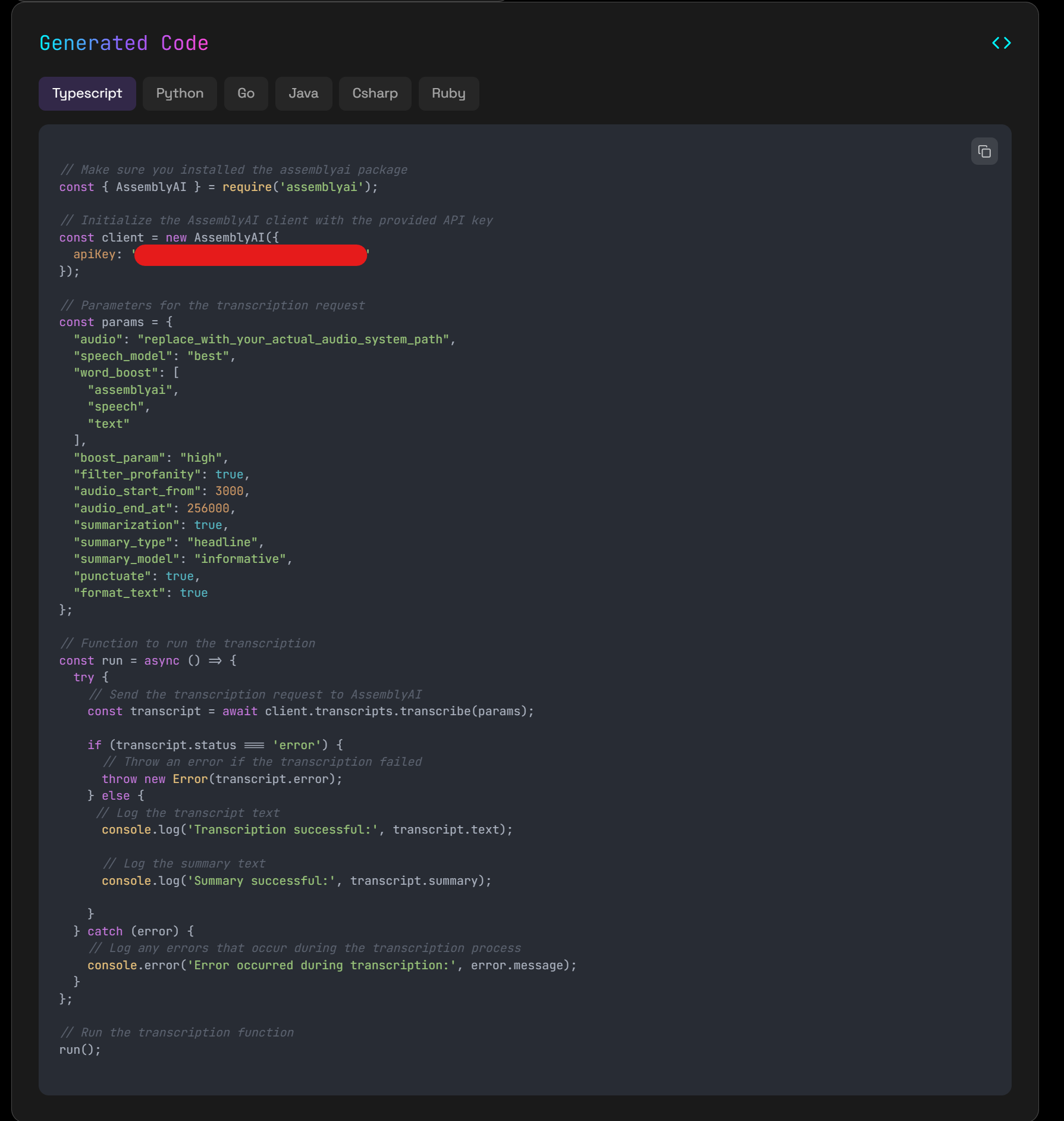This screenshot has width=1064, height=1121.
Task: Click the filter_profanity true value
Action: (x=230, y=474)
